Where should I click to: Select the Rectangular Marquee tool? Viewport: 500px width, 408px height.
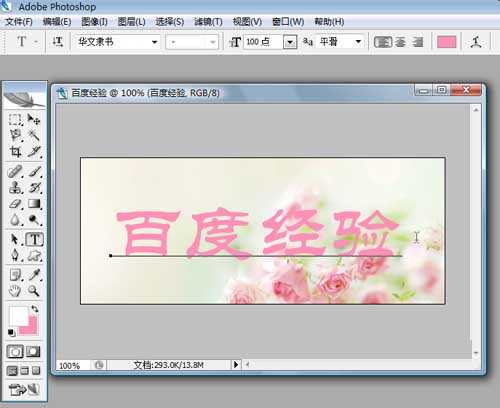click(x=15, y=119)
